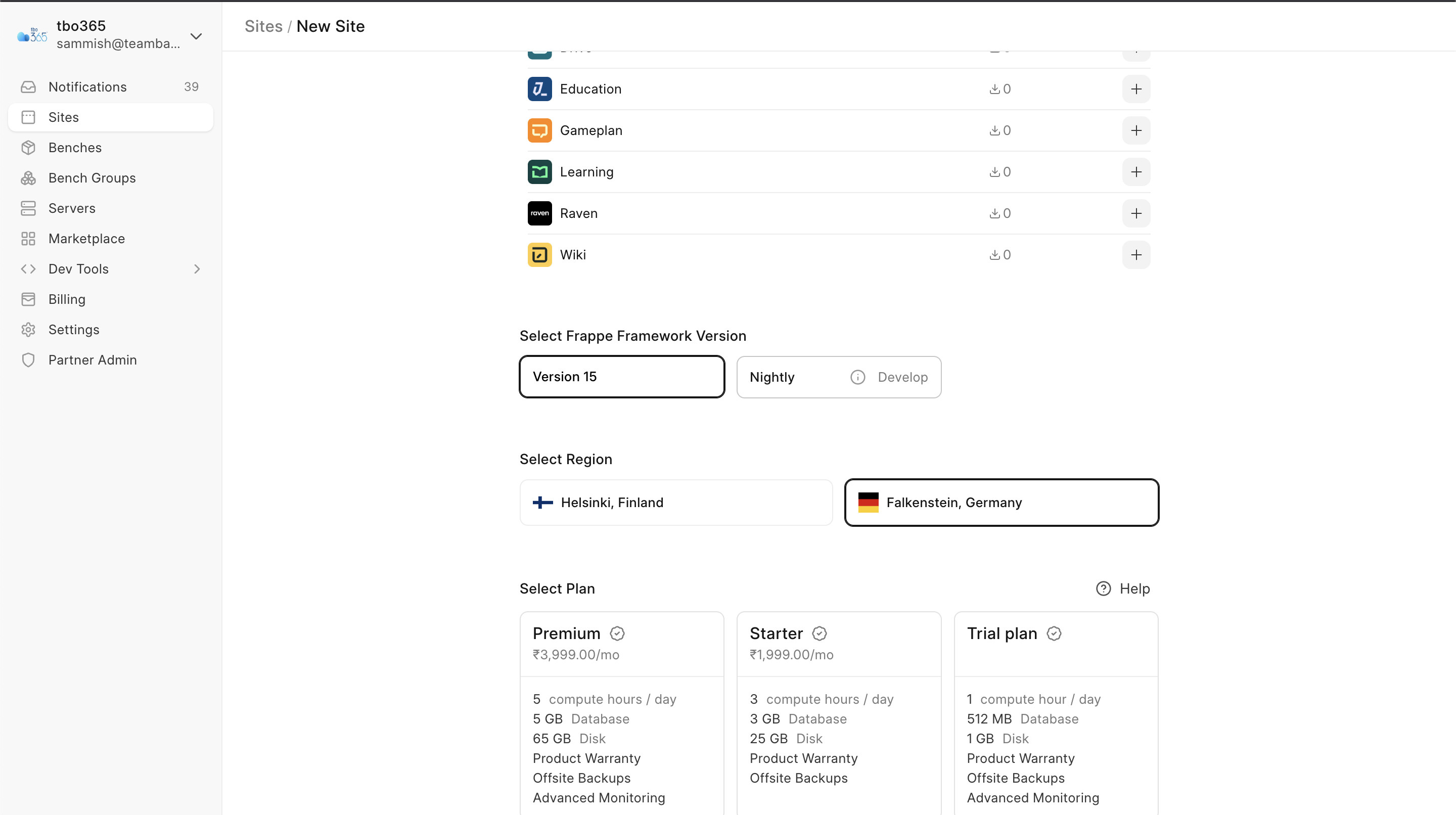The height and width of the screenshot is (815, 1456).
Task: Click the Benches cube icon
Action: point(28,148)
